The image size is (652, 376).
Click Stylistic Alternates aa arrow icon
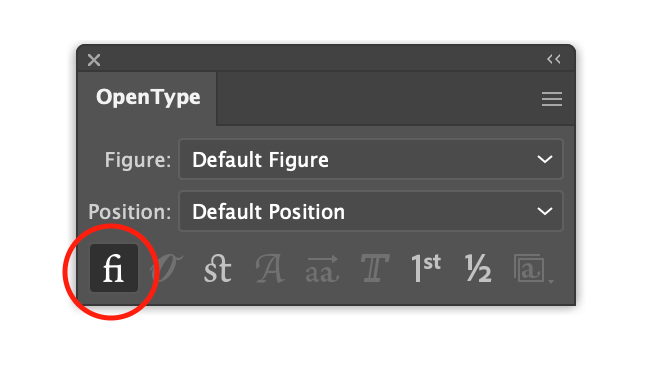tap(322, 270)
